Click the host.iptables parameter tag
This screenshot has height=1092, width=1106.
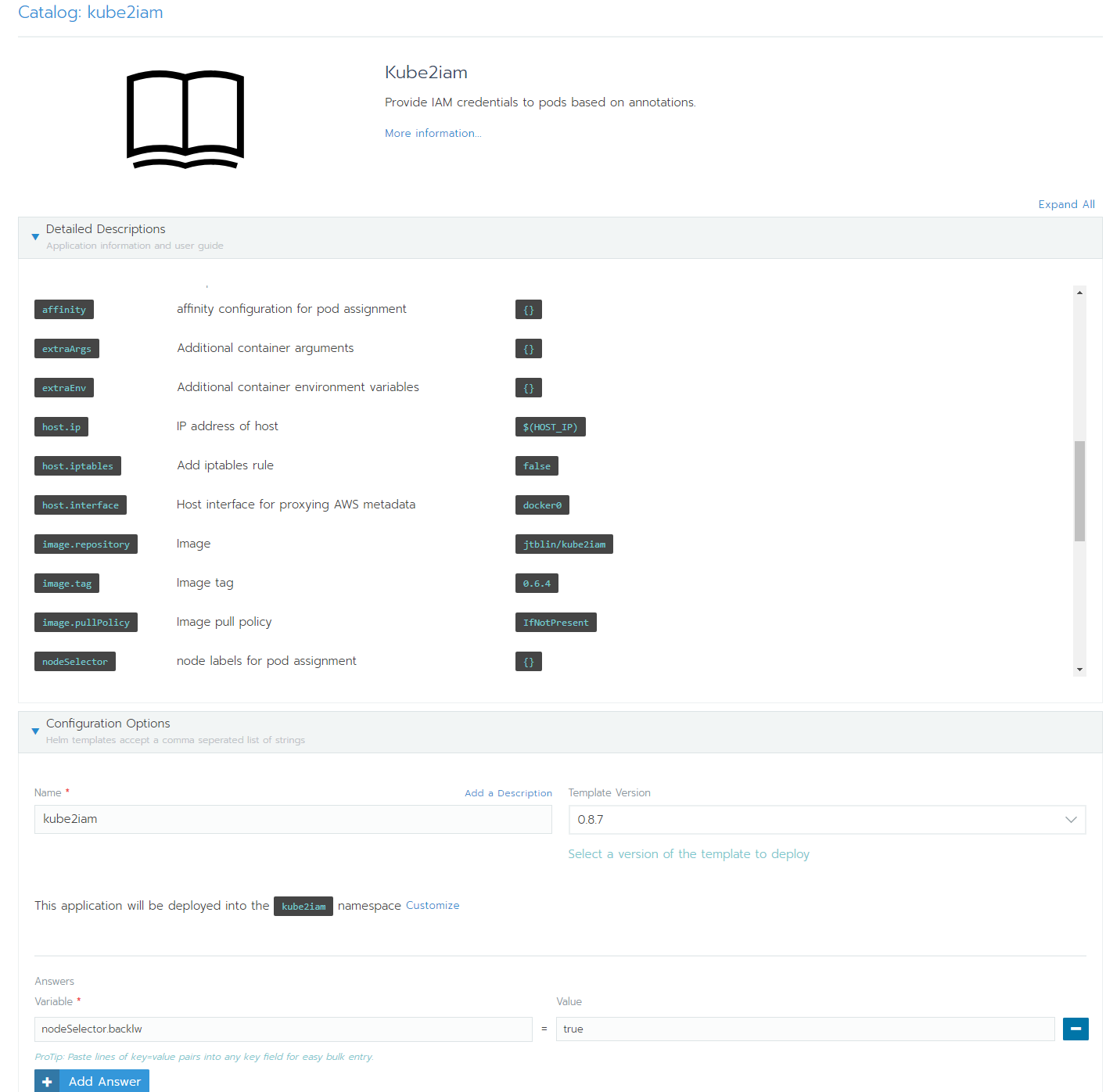(77, 466)
